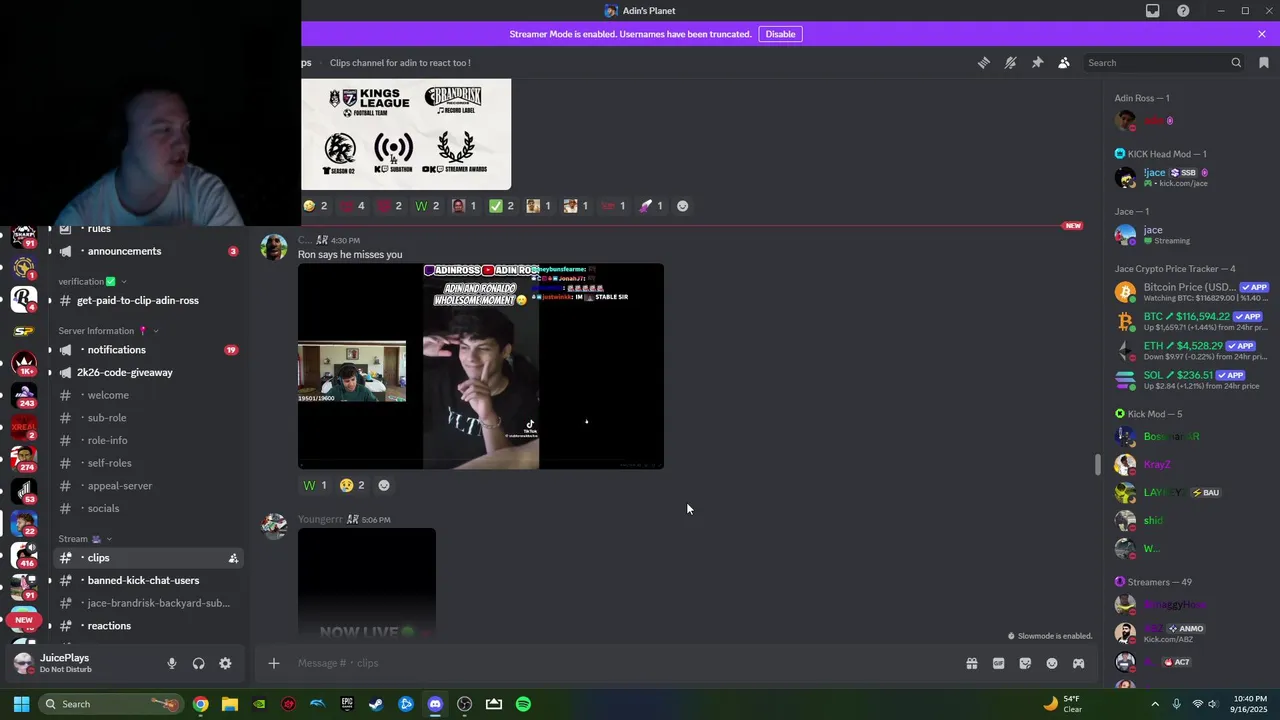
Task: Open the bookmarks icon beside search
Action: tap(1264, 63)
